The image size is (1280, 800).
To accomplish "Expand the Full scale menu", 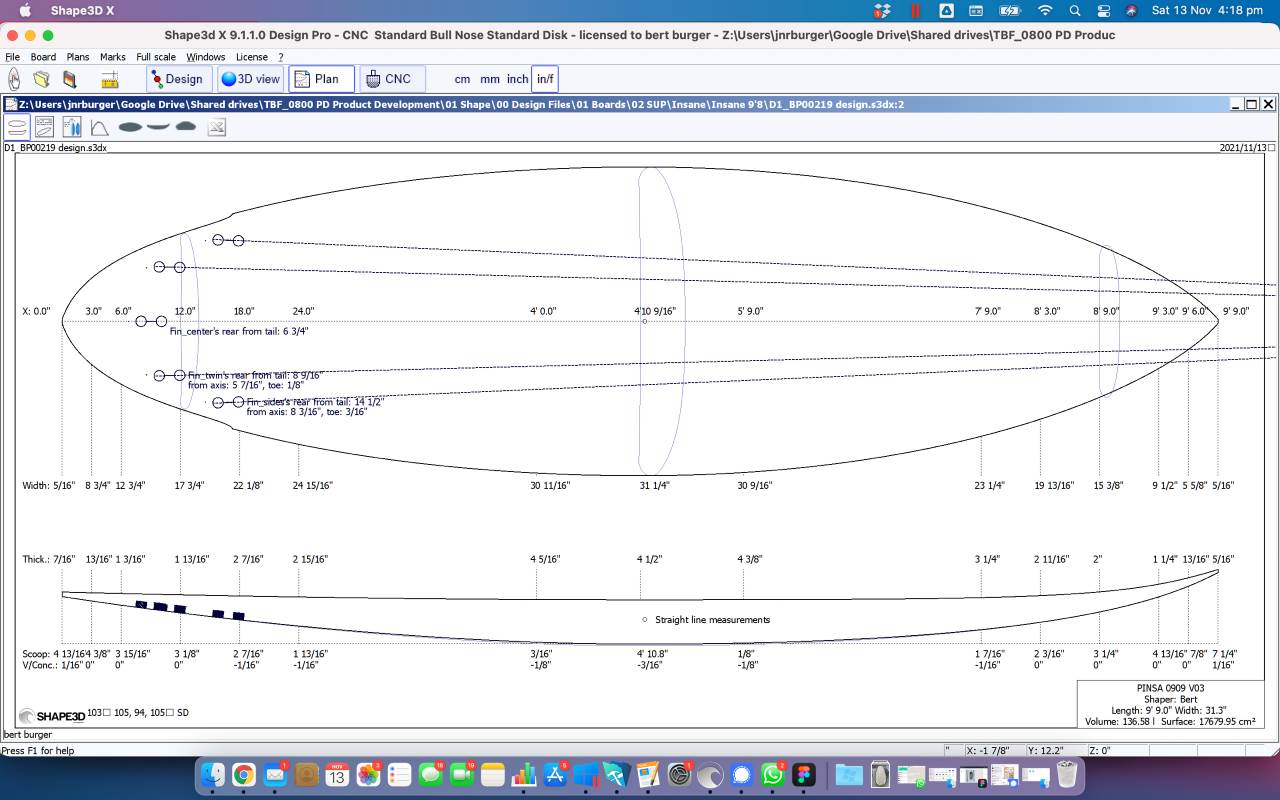I will point(156,57).
